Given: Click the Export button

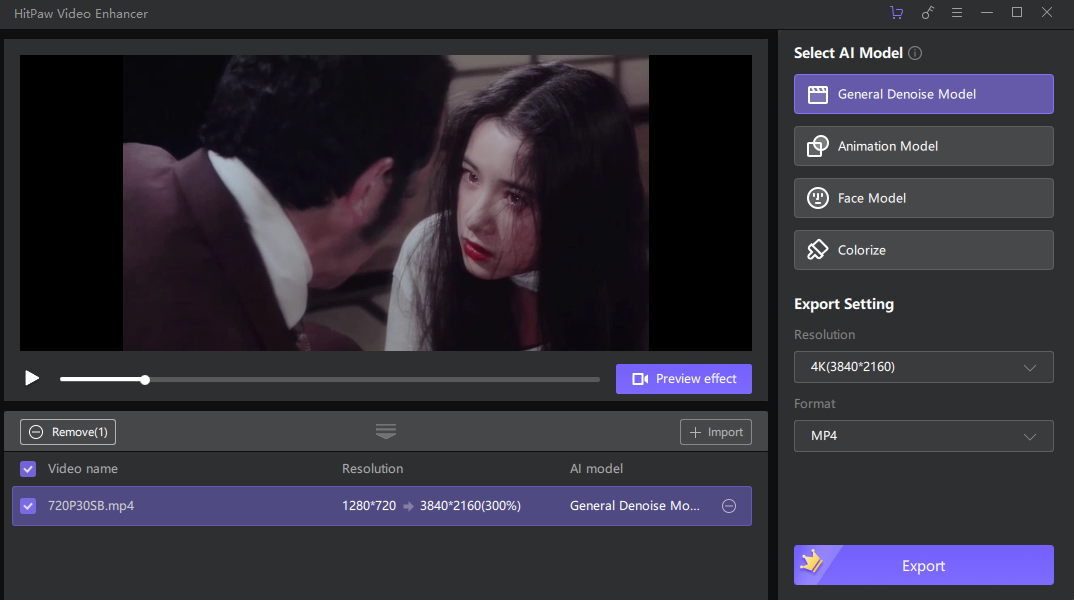Looking at the screenshot, I should click(x=923, y=565).
